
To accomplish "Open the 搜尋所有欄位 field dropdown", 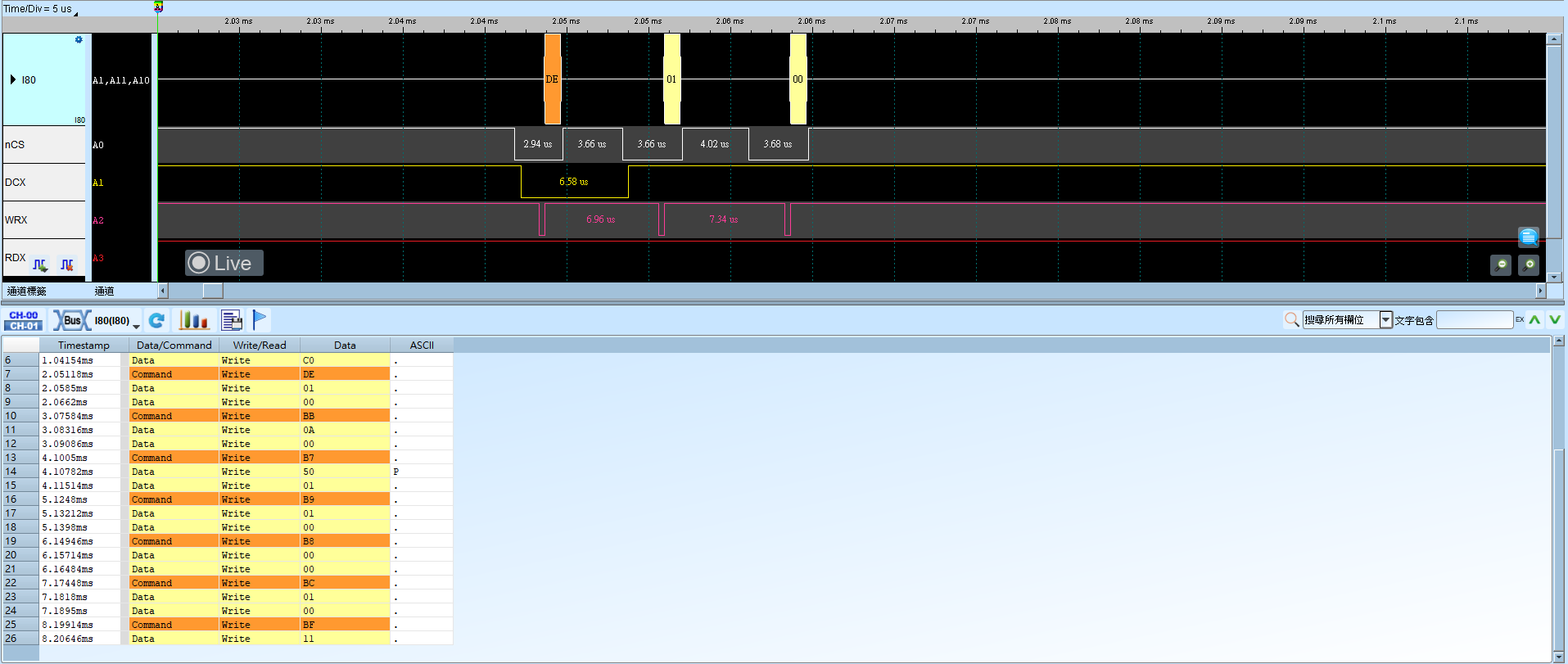I will (x=1385, y=320).
